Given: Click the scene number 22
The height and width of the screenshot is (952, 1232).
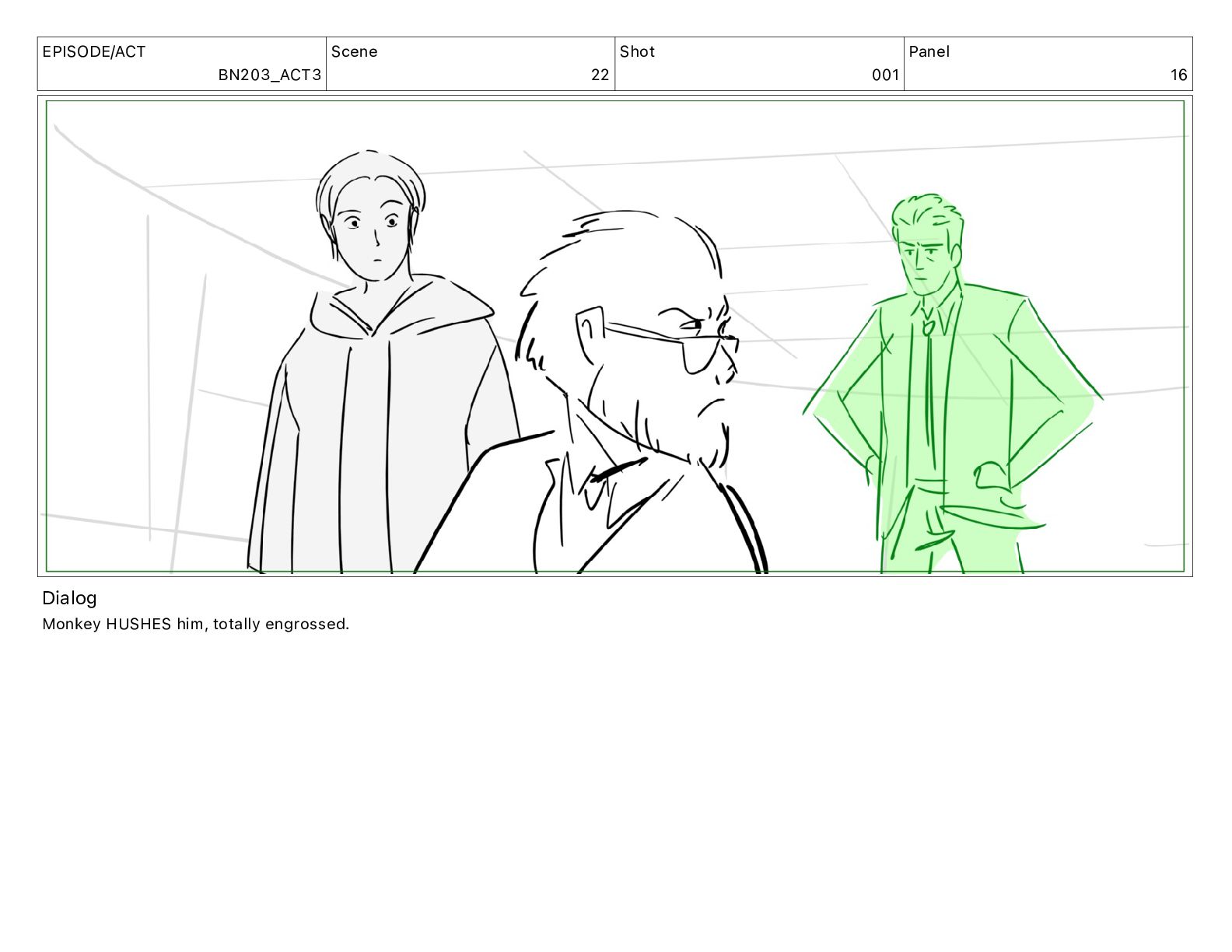Looking at the screenshot, I should (600, 75).
